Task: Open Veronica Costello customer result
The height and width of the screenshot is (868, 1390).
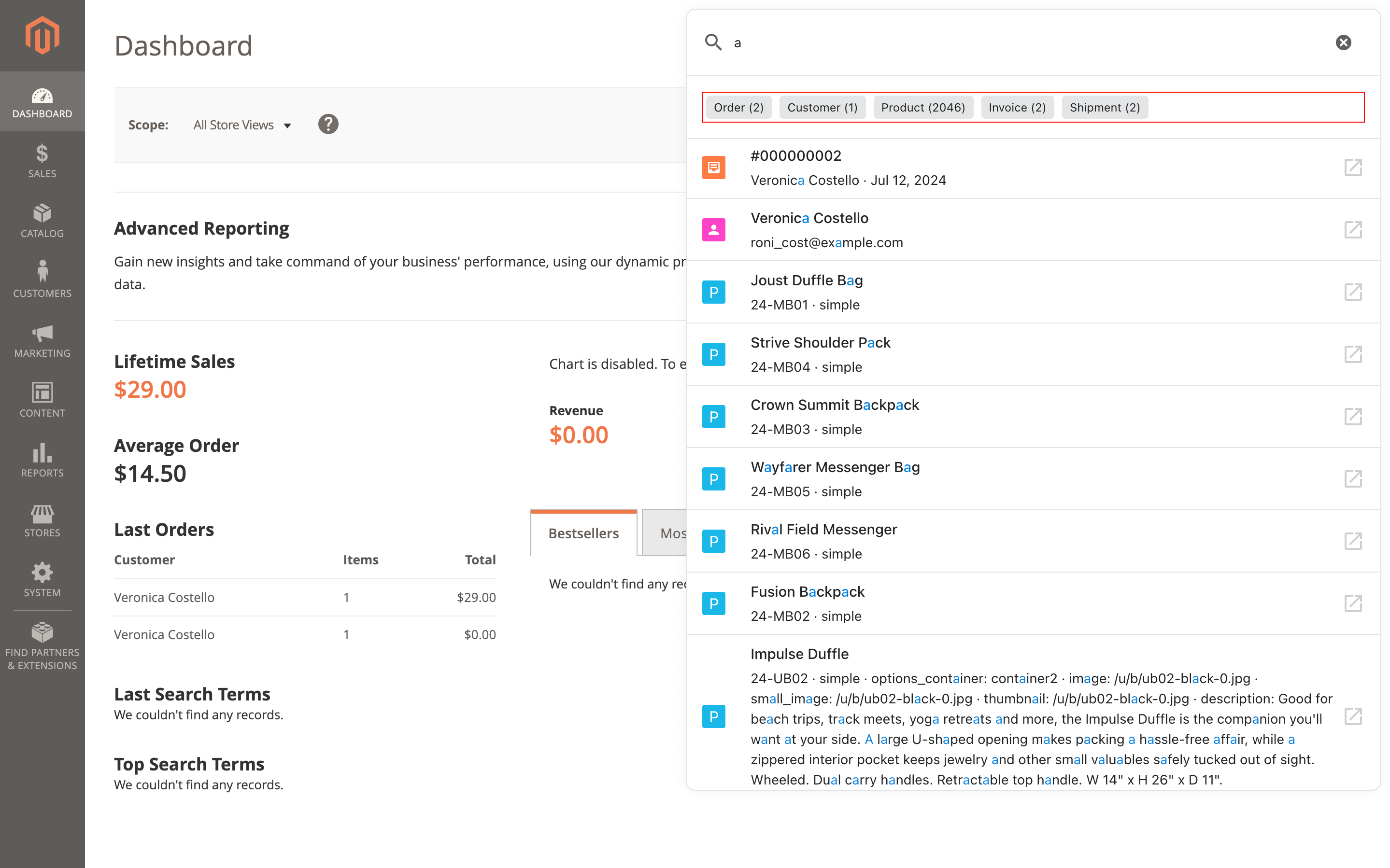Action: tap(809, 218)
